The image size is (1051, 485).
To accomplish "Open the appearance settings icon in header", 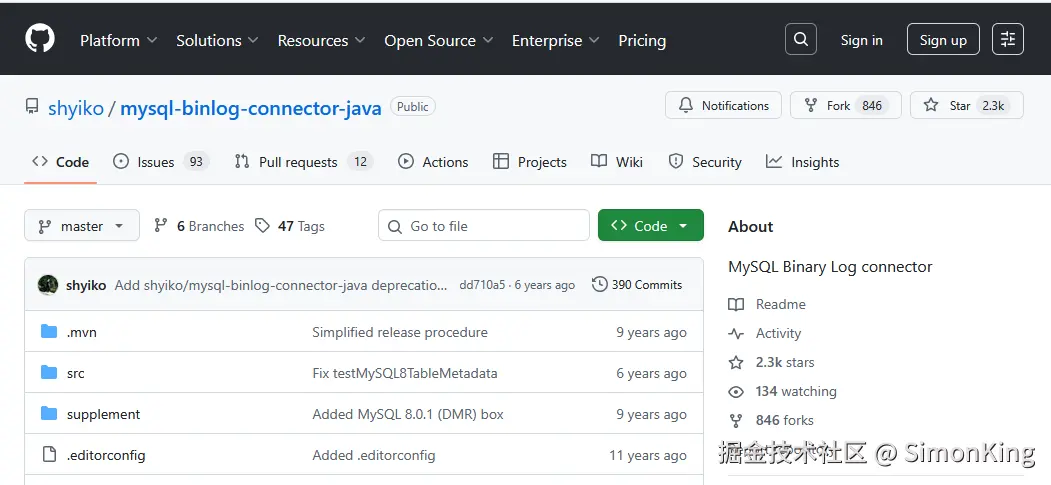I will [1007, 40].
